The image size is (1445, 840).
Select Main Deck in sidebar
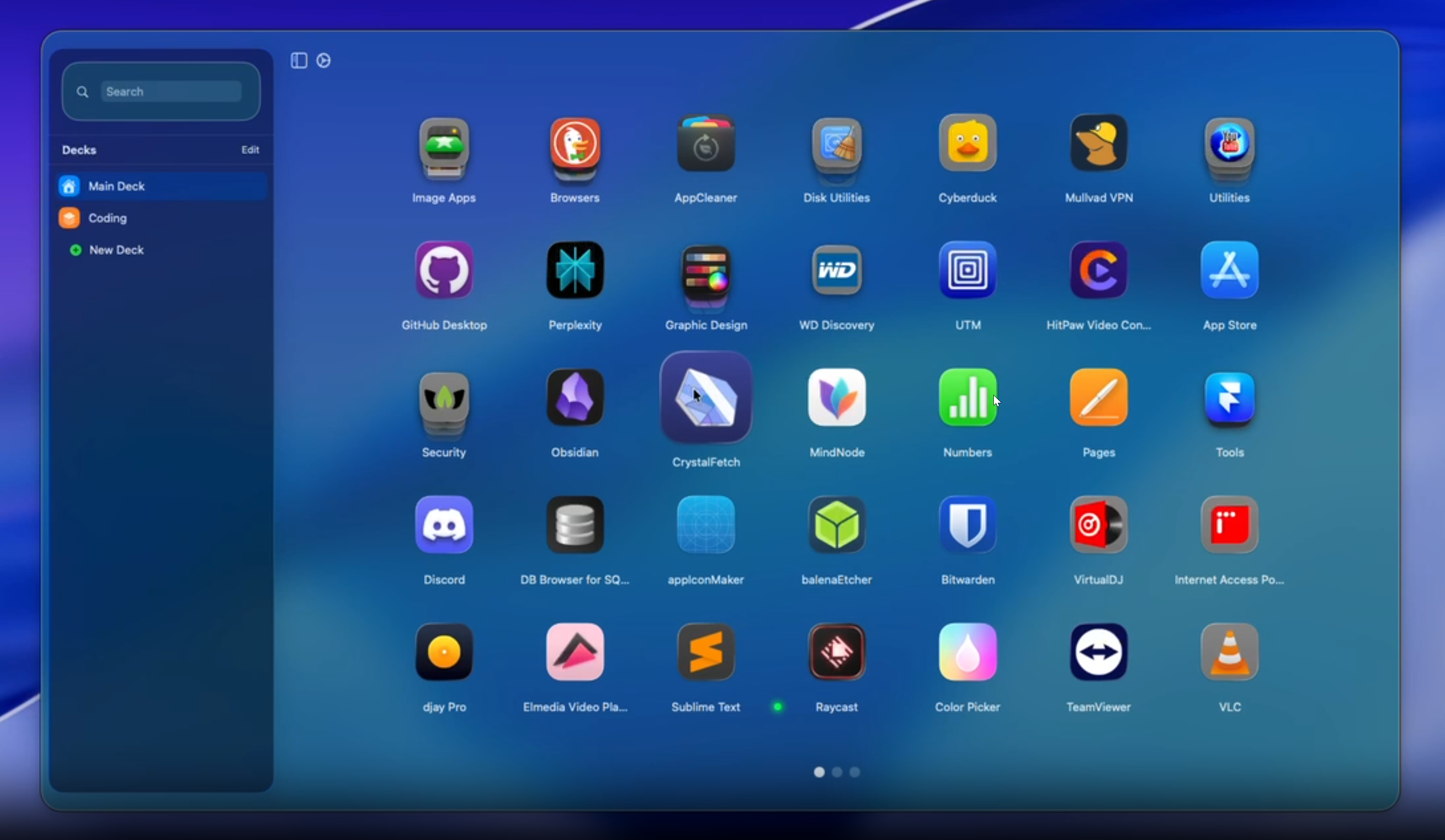[x=116, y=186]
